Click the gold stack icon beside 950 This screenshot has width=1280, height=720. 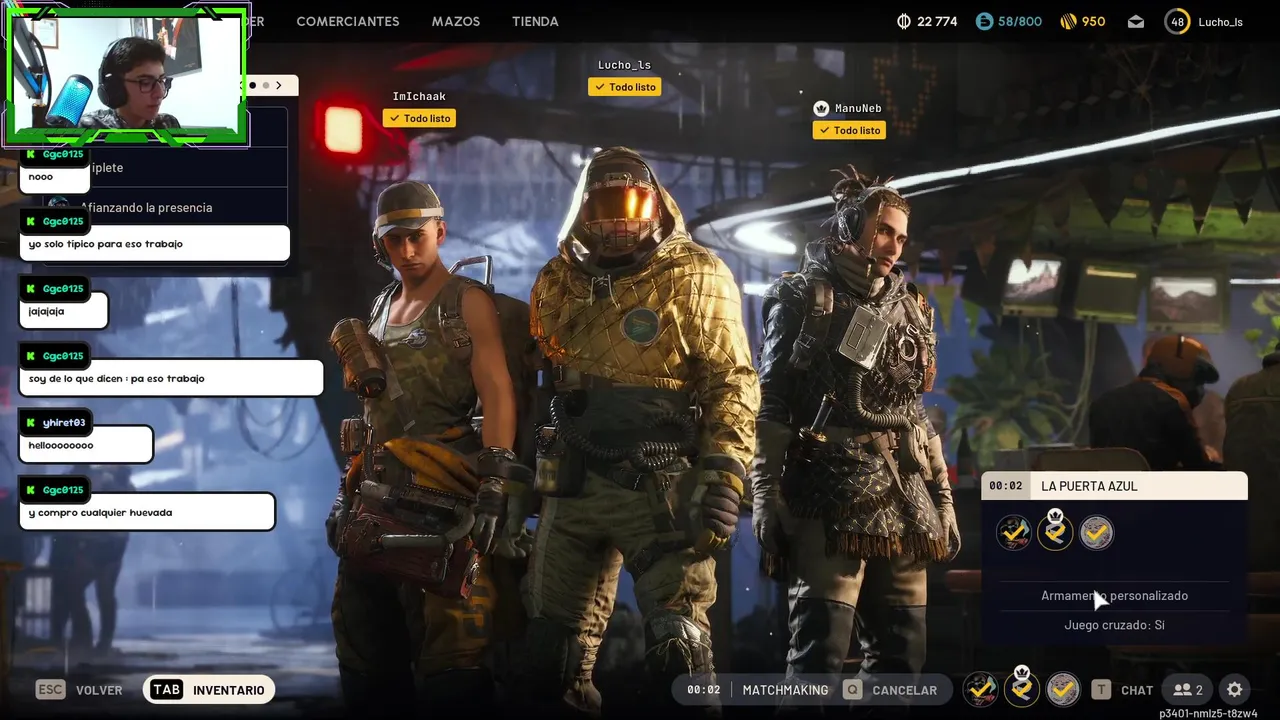click(1069, 21)
